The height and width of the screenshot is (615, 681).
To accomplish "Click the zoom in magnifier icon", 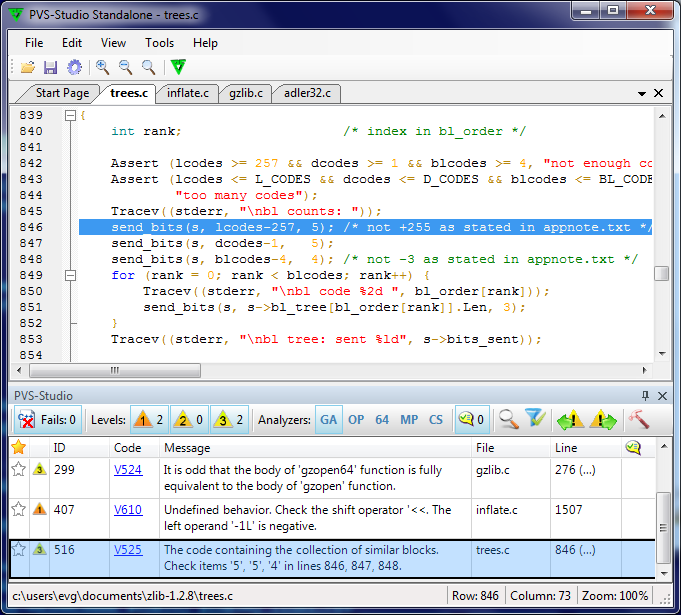I will click(x=102, y=67).
